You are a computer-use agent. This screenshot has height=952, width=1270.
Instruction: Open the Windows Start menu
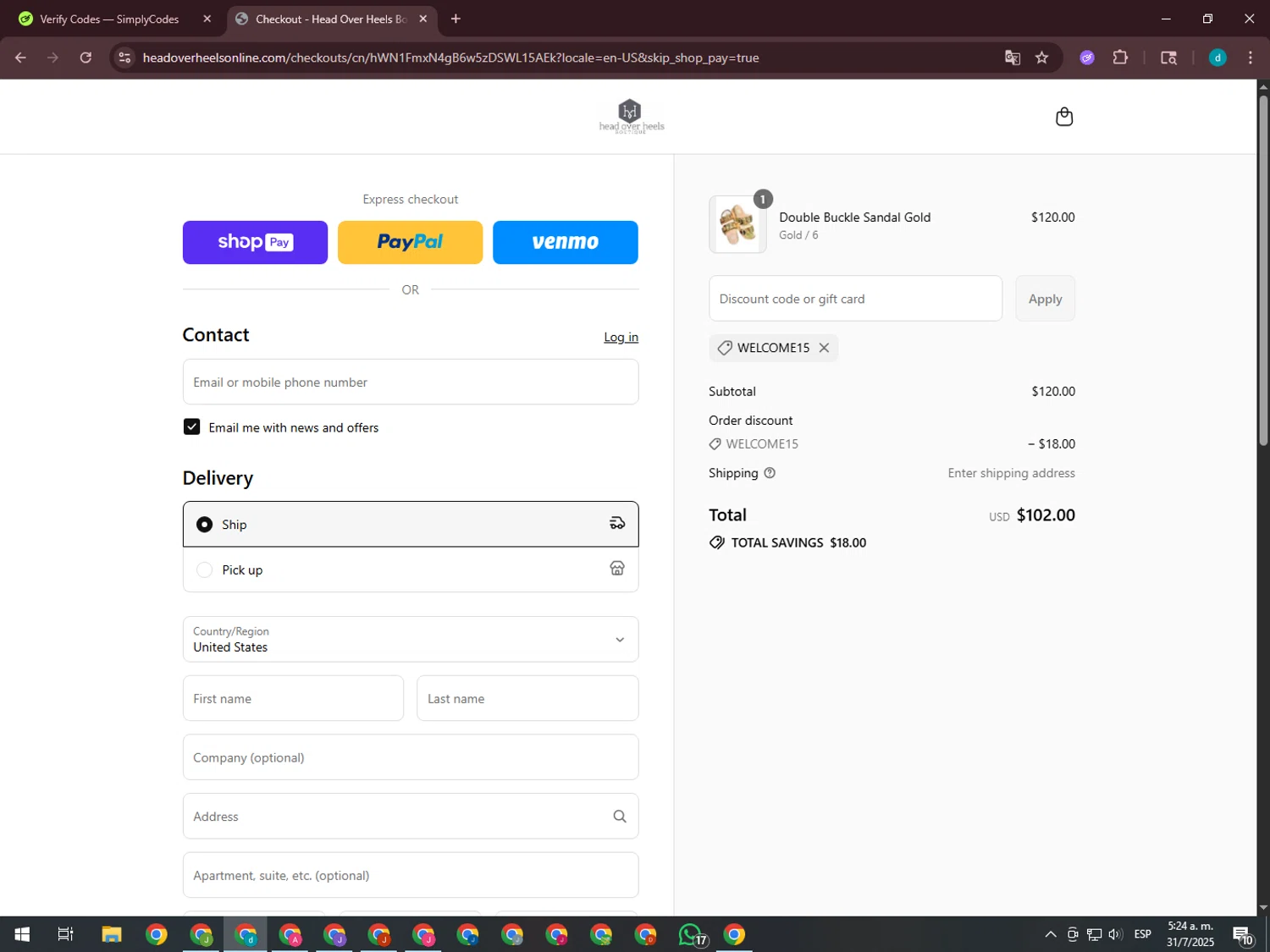22,934
